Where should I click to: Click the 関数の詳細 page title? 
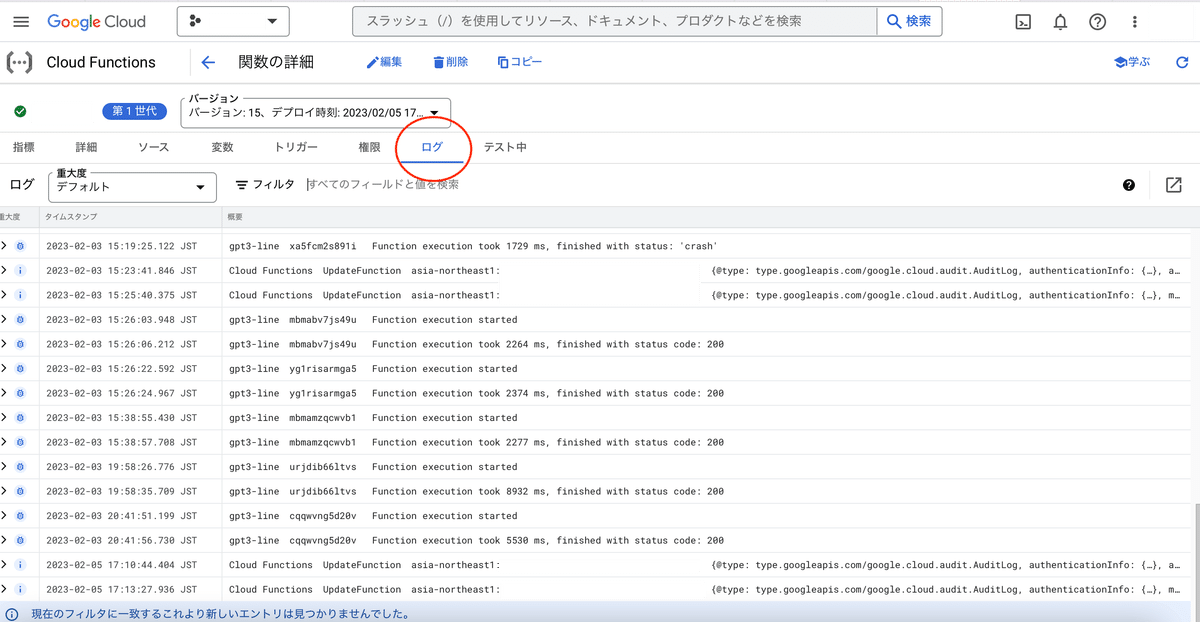(276, 62)
